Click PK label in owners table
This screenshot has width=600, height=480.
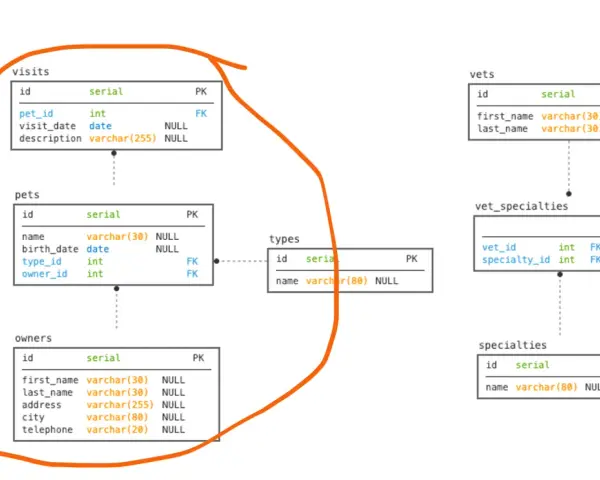tap(198, 358)
